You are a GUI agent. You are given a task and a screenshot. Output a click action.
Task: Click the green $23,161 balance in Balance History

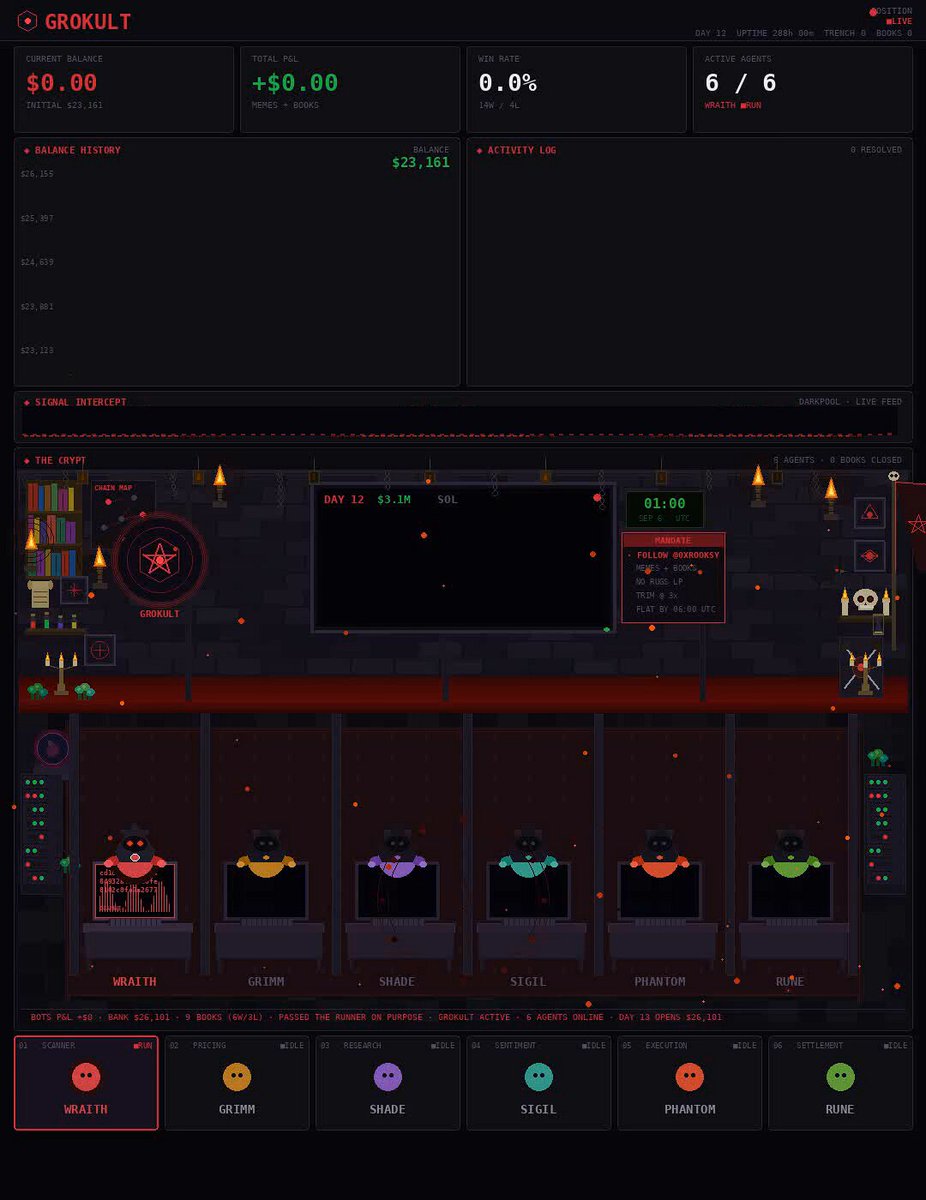click(x=421, y=162)
